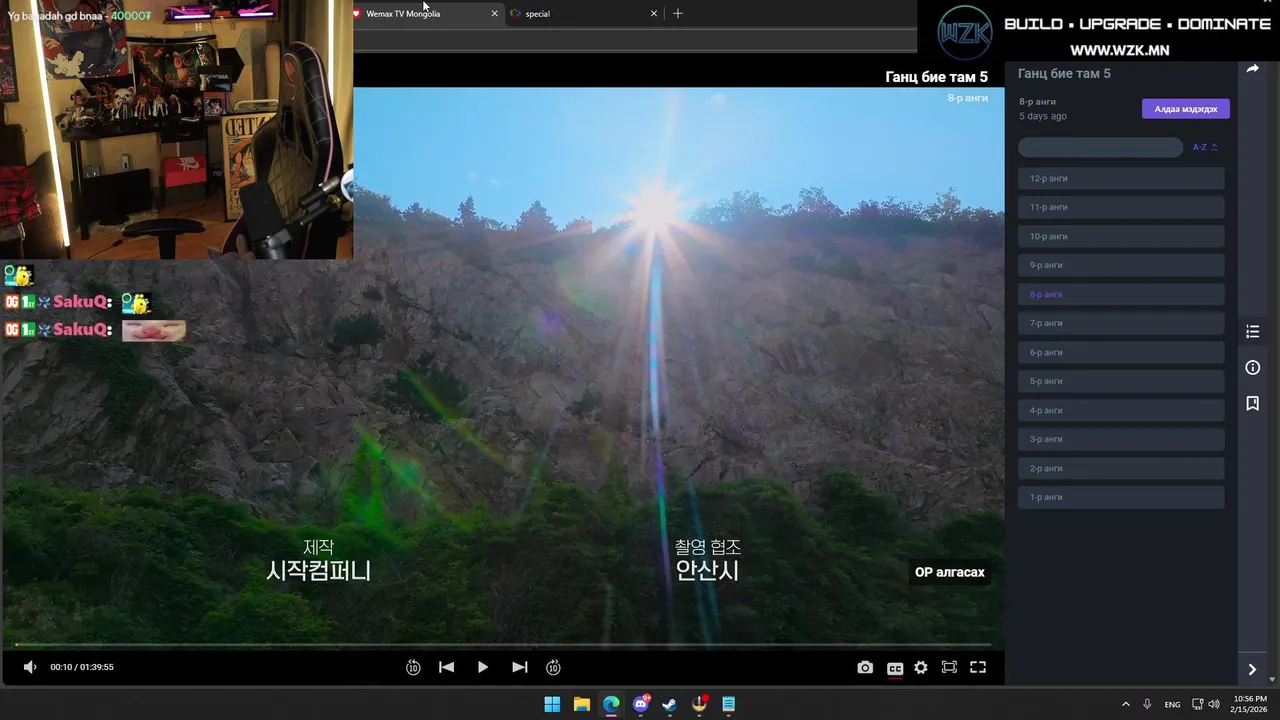The height and width of the screenshot is (720, 1280).
Task: Report an error with Алдаа мэдэгдэх
Action: (x=1186, y=109)
